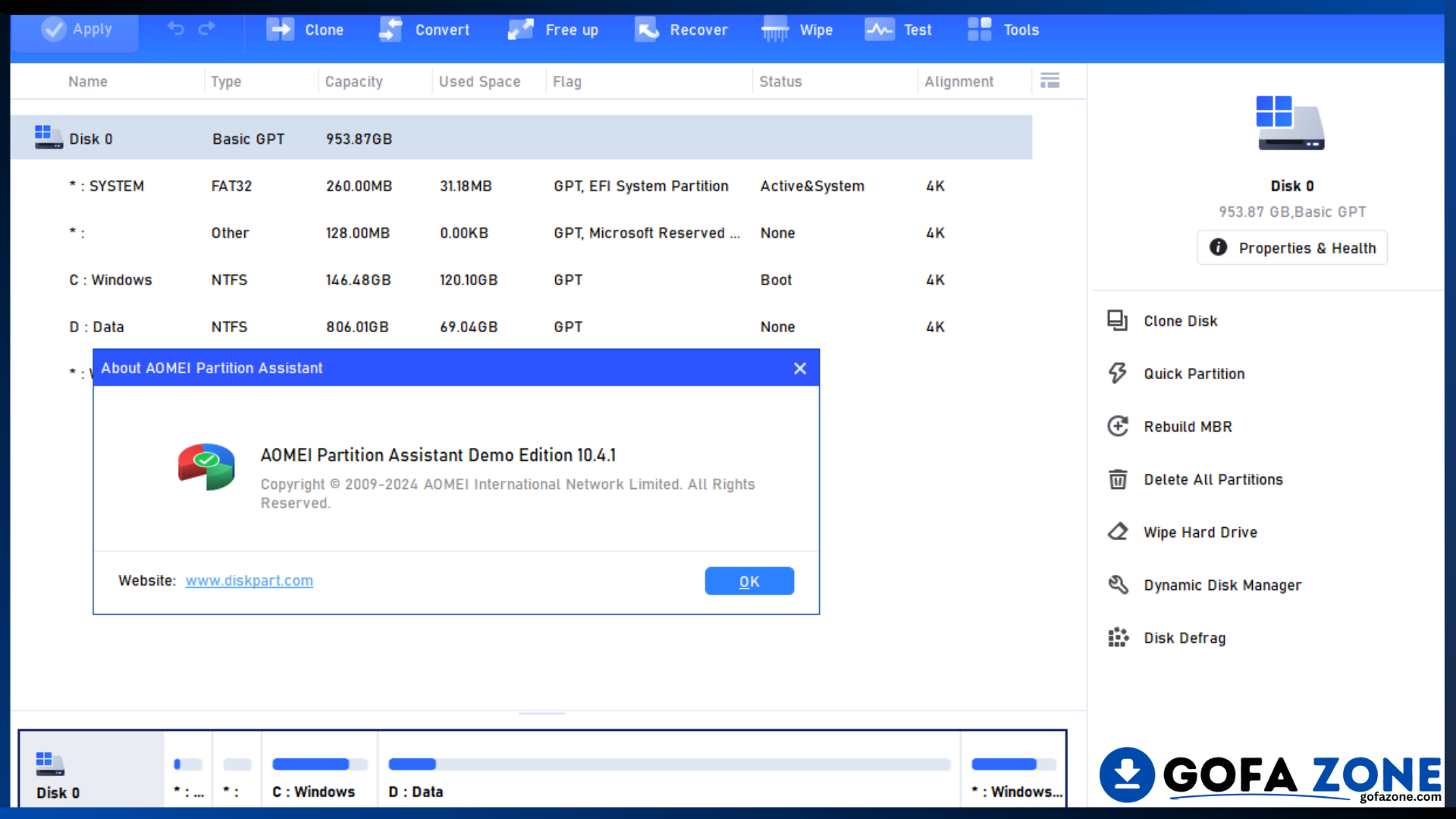Viewport: 1456px width, 819px height.
Task: Click the GPT, EFI System Partition flag
Action: pyautogui.click(x=641, y=186)
